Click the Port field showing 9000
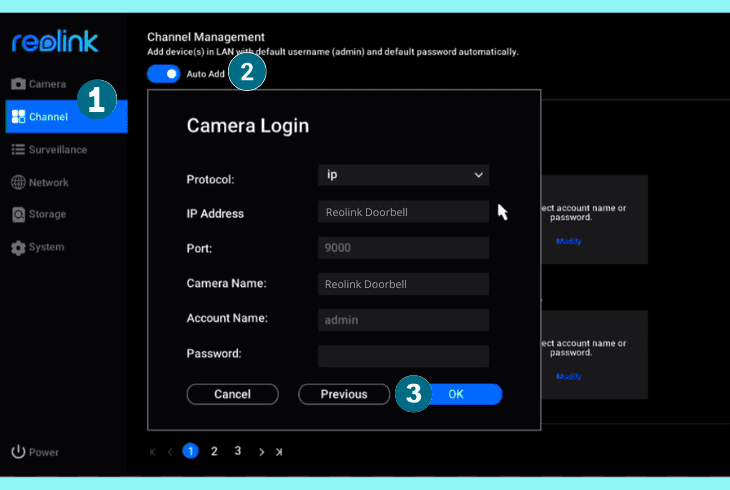The height and width of the screenshot is (490, 730). 403,248
